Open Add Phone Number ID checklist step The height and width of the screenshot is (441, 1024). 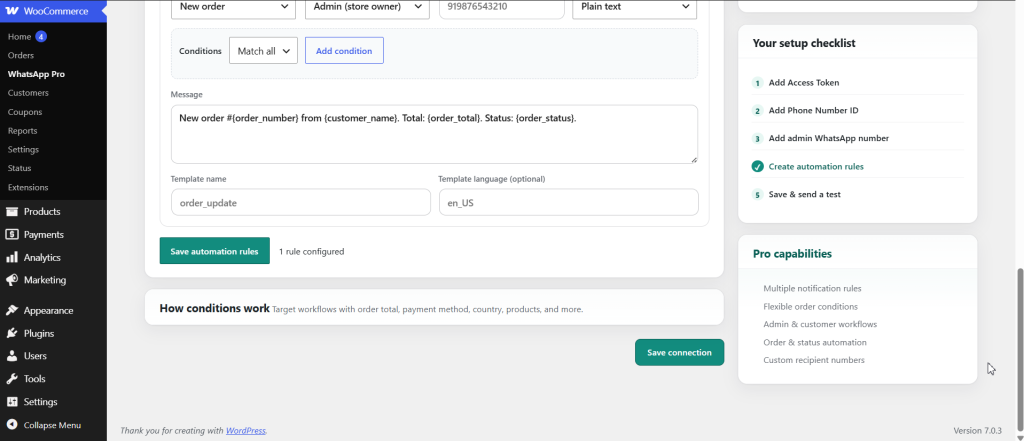coord(813,111)
